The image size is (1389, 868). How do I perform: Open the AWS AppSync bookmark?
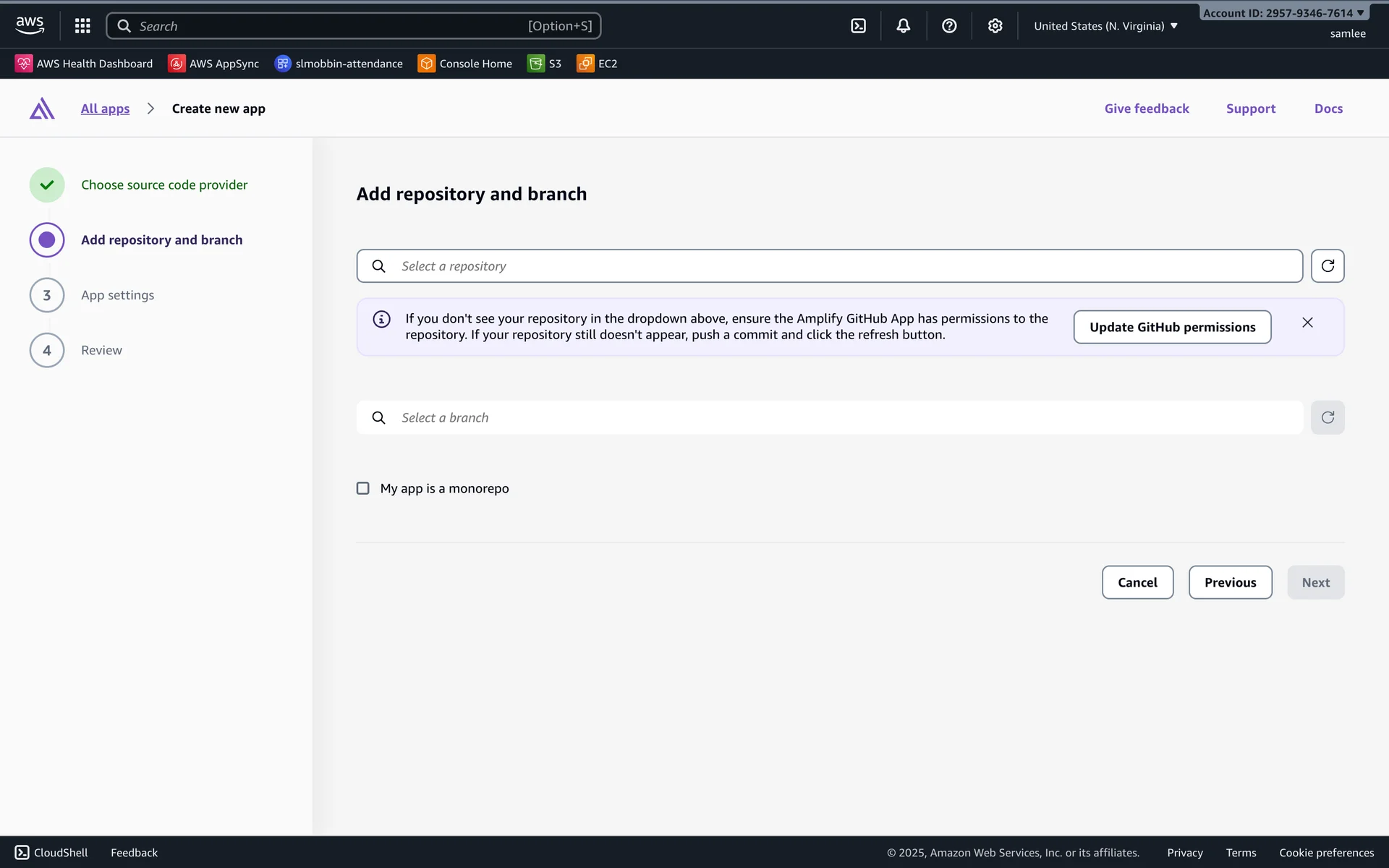pyautogui.click(x=213, y=64)
